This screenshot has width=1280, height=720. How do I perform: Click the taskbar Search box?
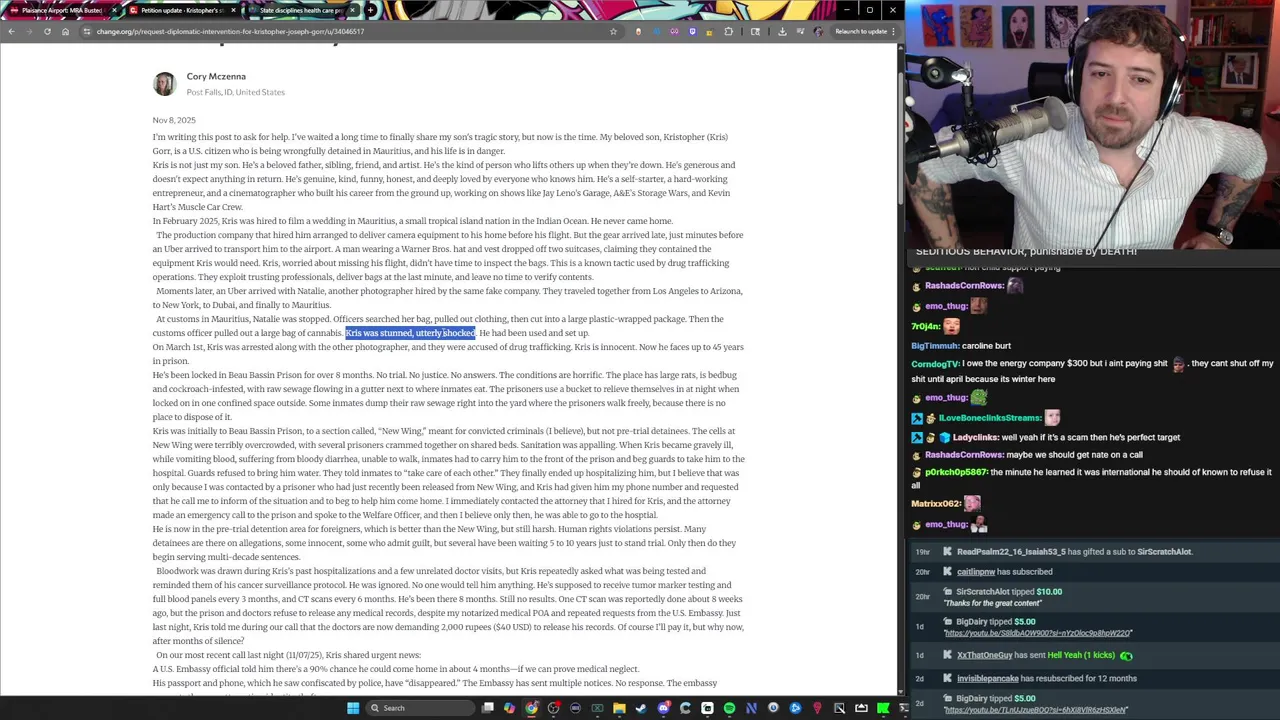point(419,708)
